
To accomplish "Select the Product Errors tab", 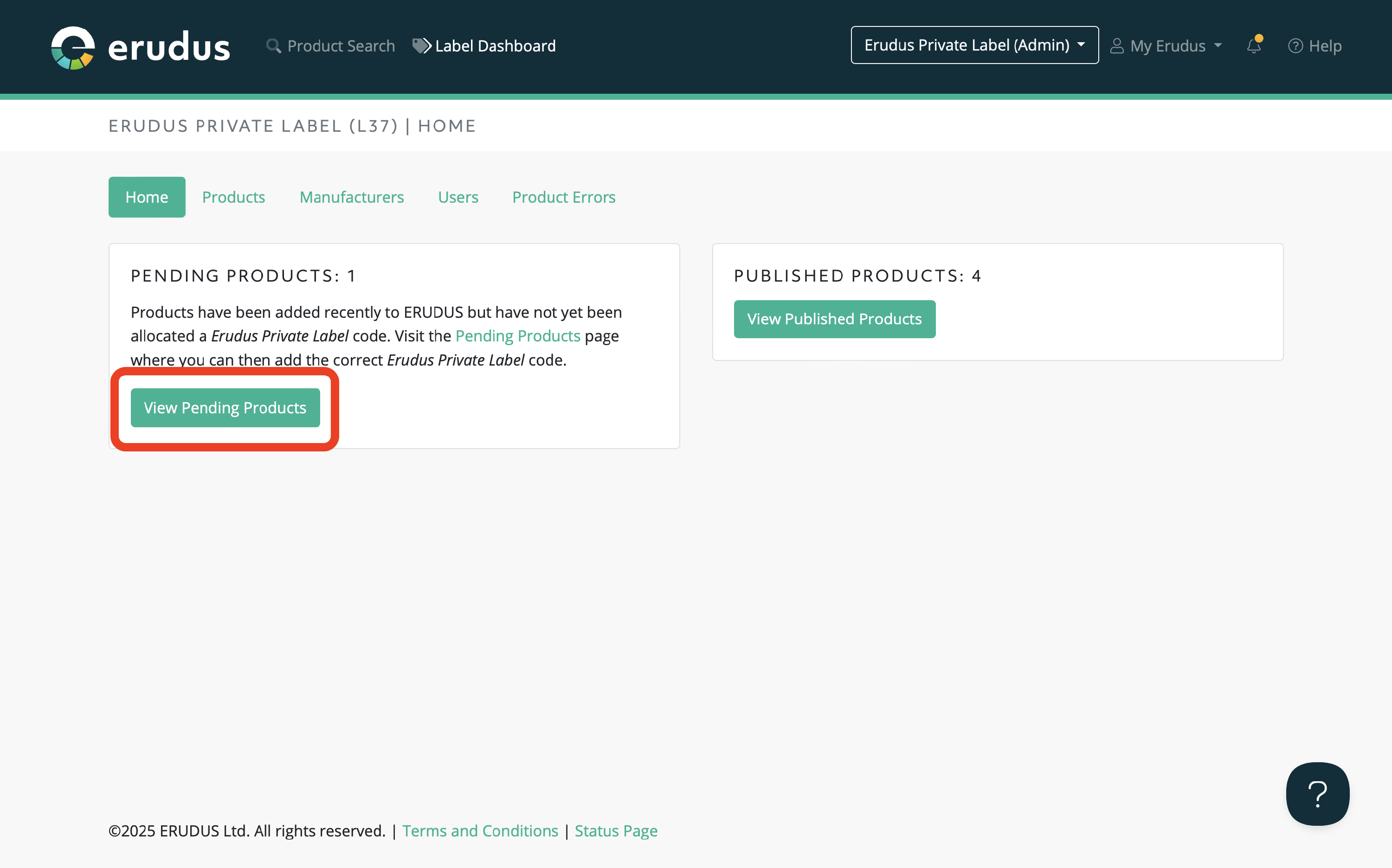I will pyautogui.click(x=563, y=197).
